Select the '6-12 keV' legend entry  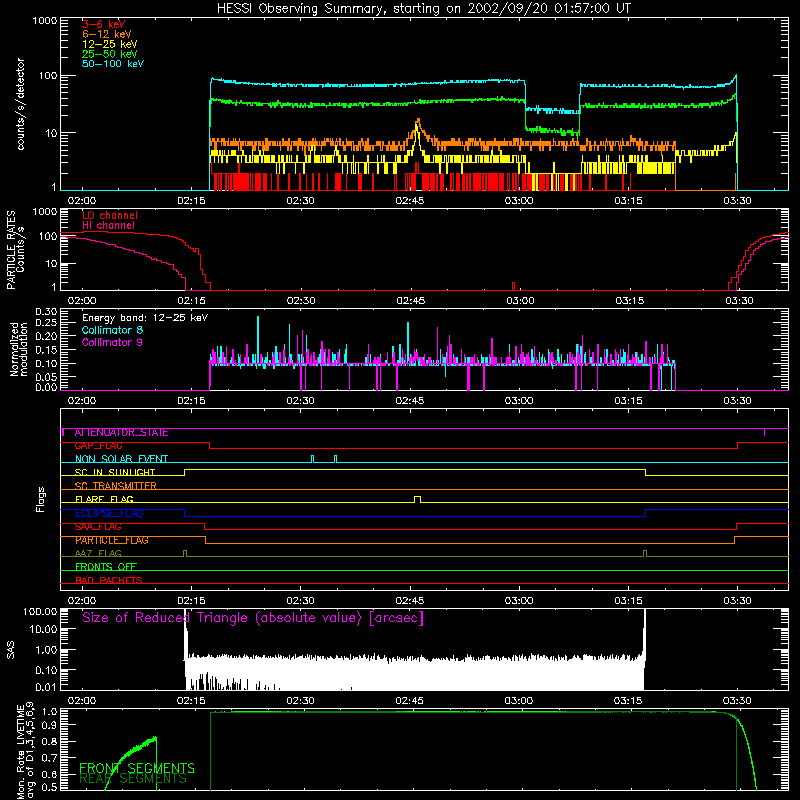(107, 34)
